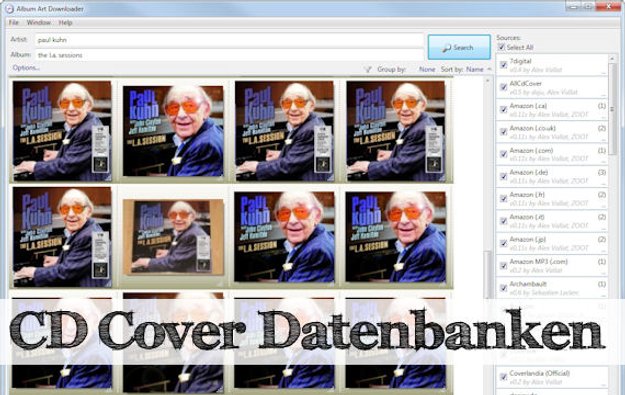
Task: Click the up arrow of the sources list scrollbar
Action: [613, 59]
